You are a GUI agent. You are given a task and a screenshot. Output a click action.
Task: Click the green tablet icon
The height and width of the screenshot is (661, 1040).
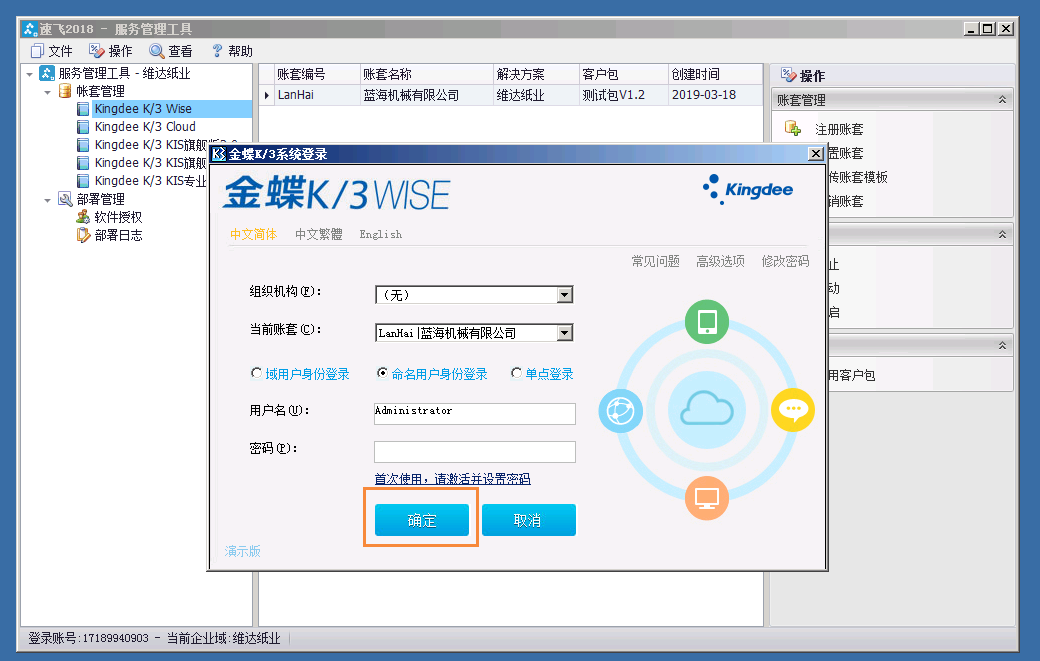click(x=707, y=322)
